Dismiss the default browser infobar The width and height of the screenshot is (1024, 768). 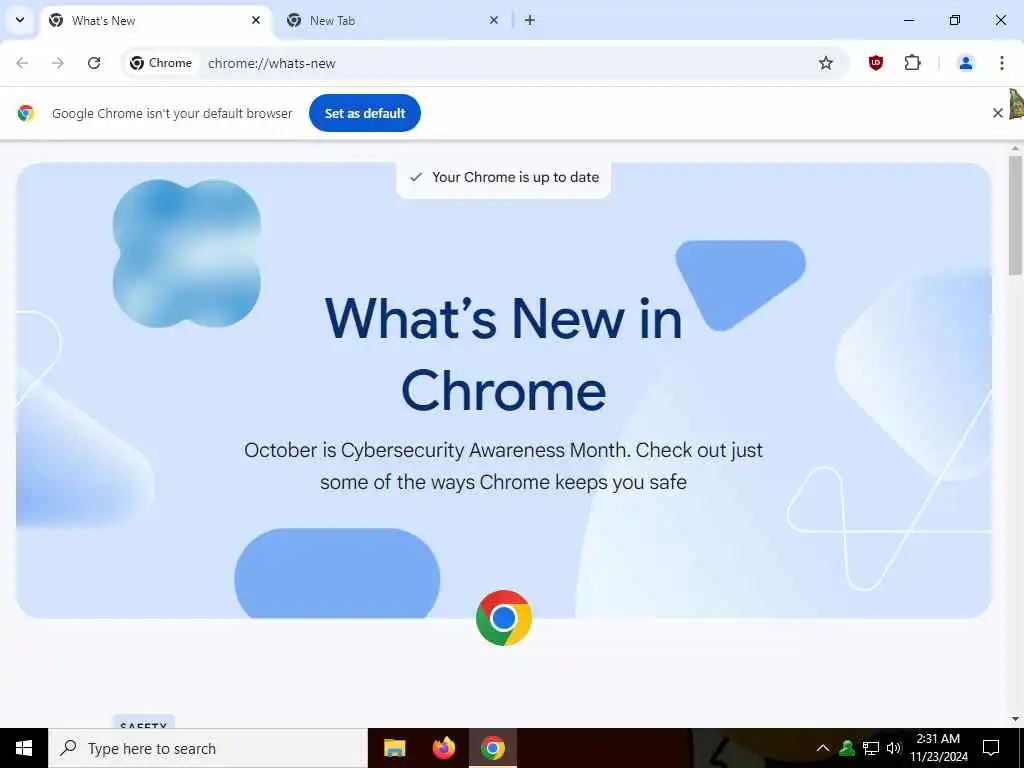tap(997, 113)
